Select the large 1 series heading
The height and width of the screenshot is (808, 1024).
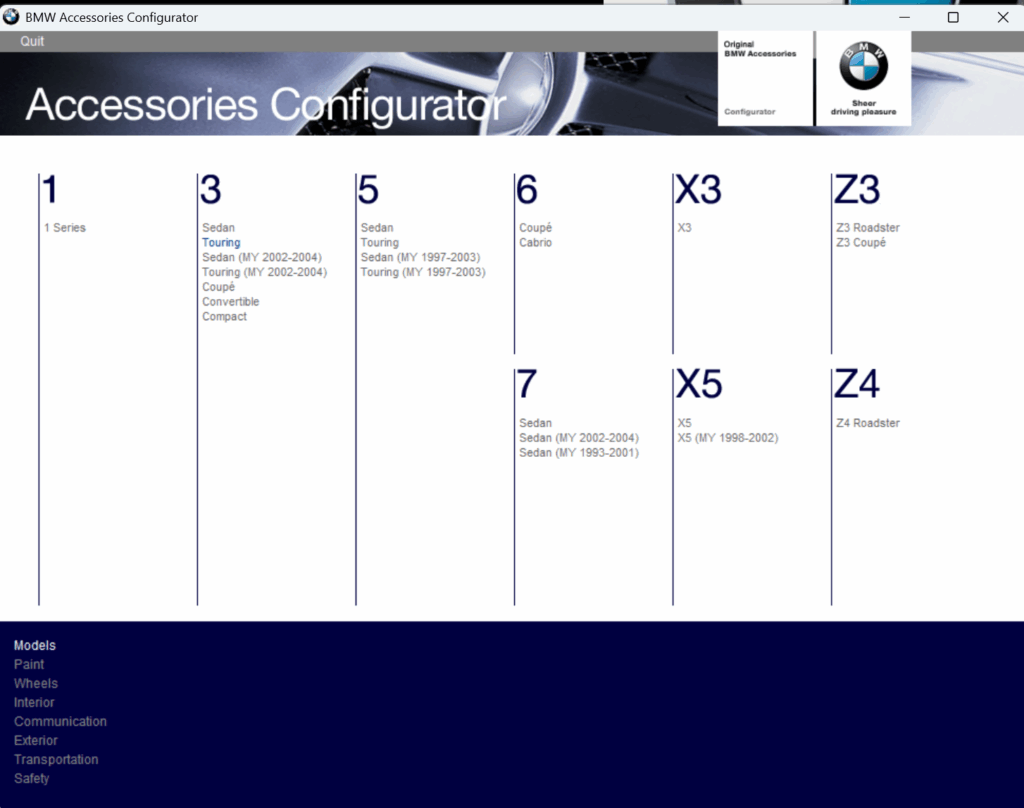50,189
